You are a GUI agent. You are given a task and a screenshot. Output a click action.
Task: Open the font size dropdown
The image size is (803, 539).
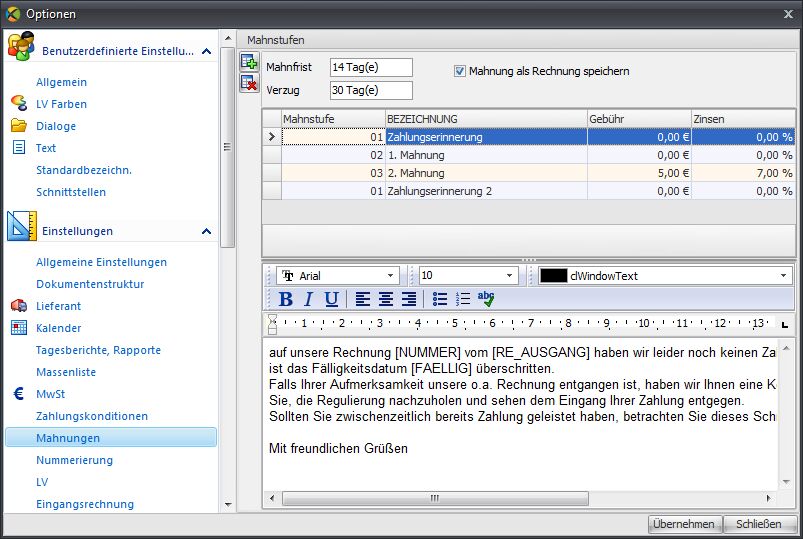click(x=510, y=276)
